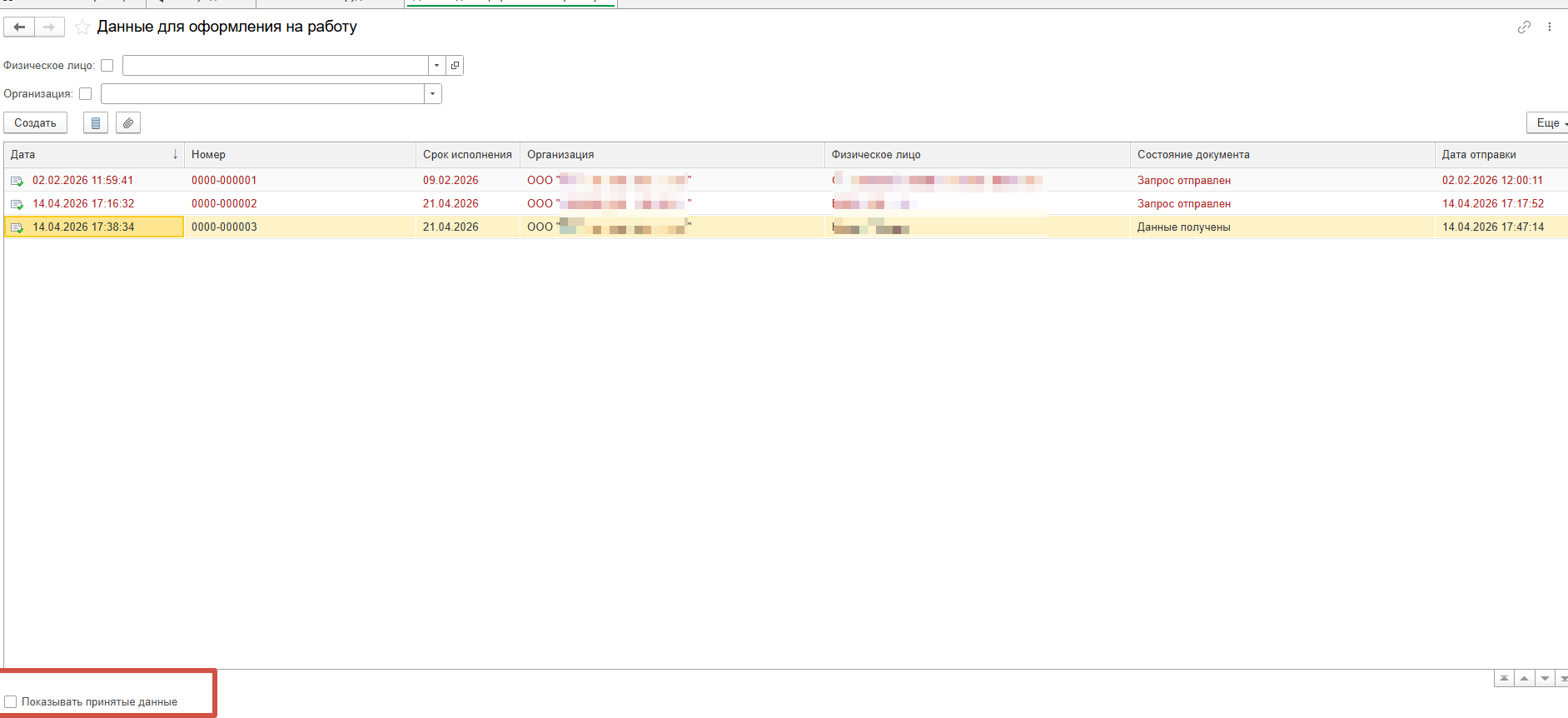Open the Еще dropdown menu
Image resolution: width=1568 pixels, height=718 pixels.
coord(1548,123)
